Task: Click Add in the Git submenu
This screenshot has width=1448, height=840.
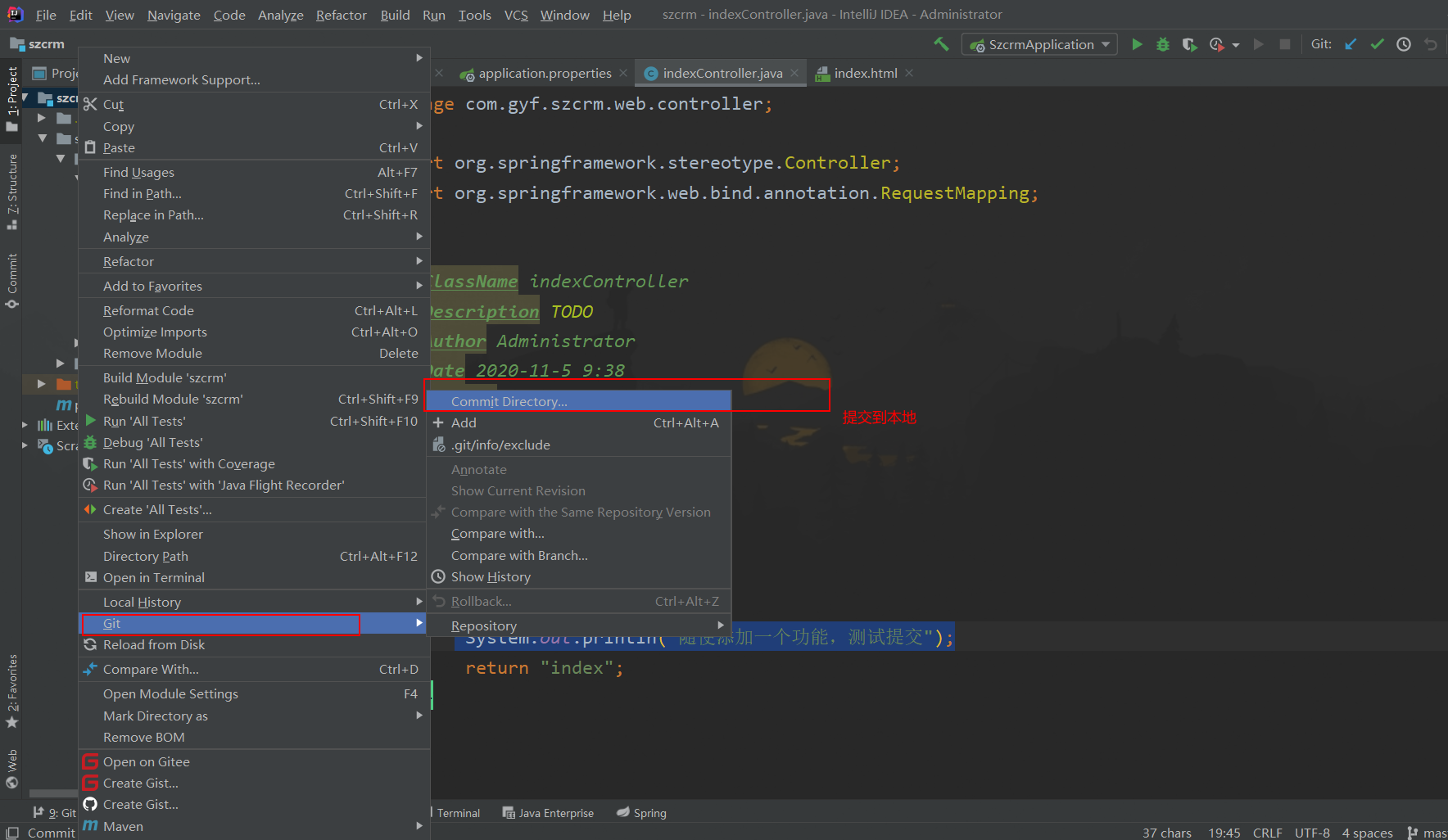Action: pos(578,422)
